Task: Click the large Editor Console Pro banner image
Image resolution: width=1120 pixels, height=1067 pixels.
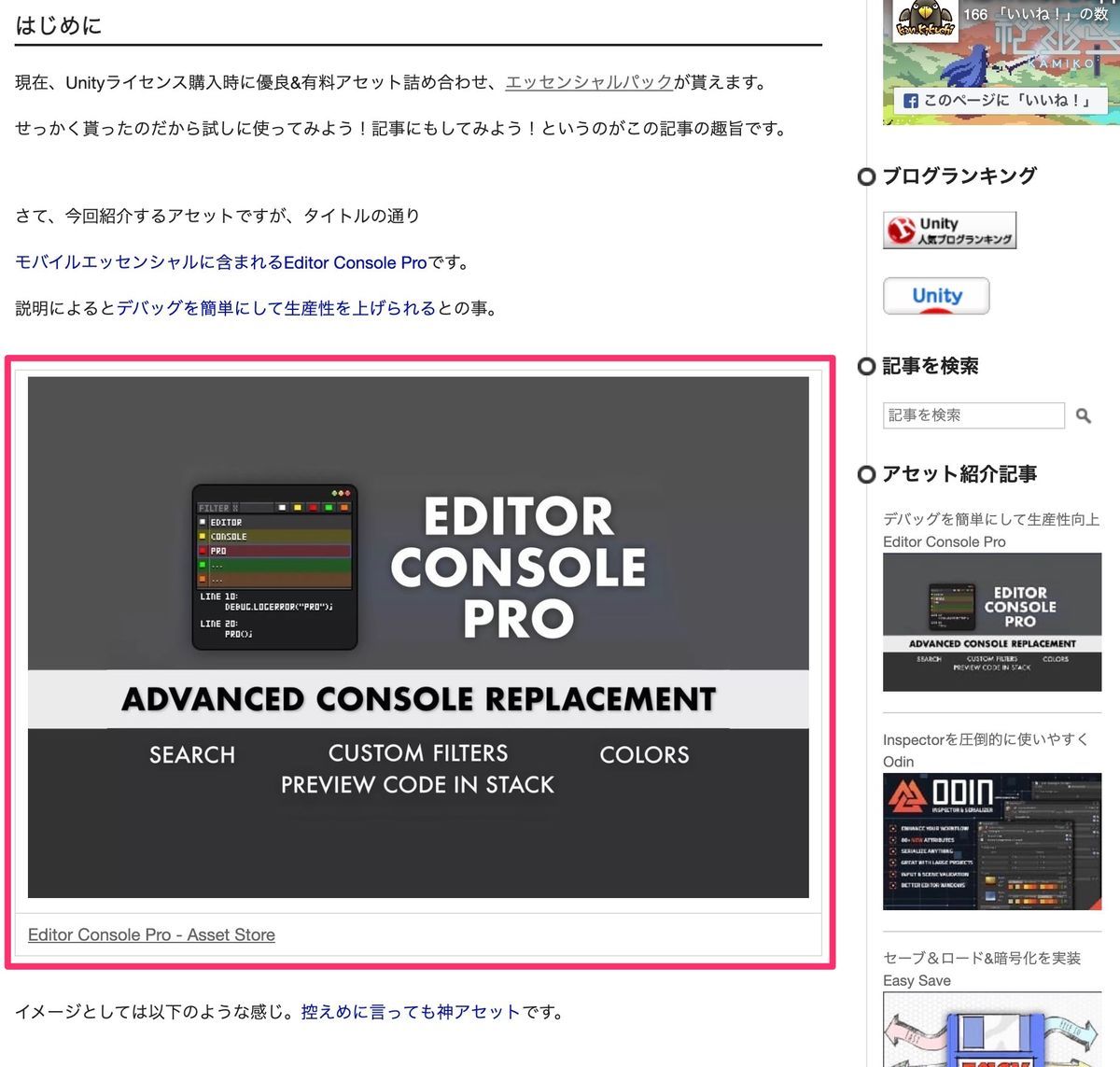Action: [x=418, y=637]
